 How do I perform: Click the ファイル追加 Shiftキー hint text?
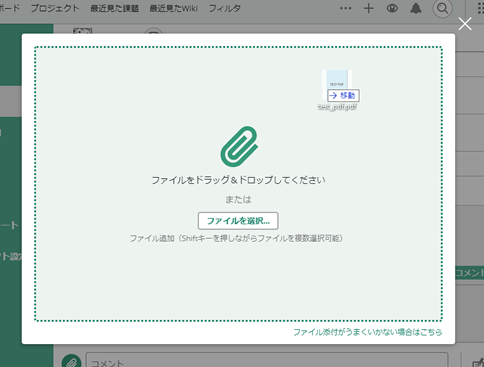236,238
